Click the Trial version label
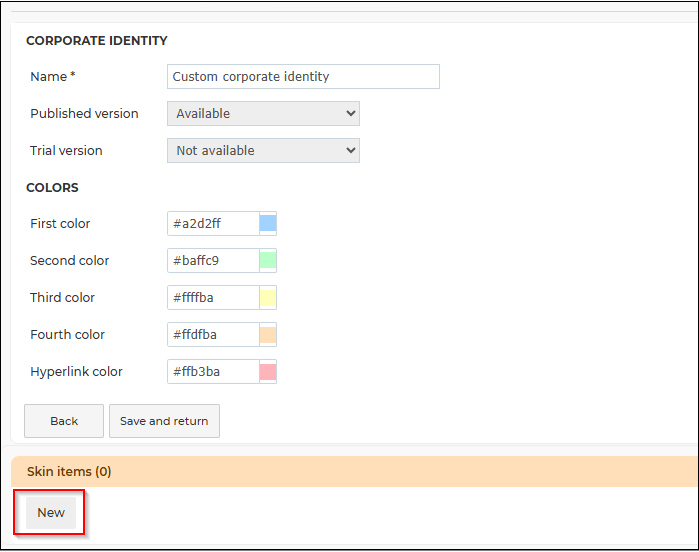This screenshot has height=552, width=699. click(x=66, y=151)
